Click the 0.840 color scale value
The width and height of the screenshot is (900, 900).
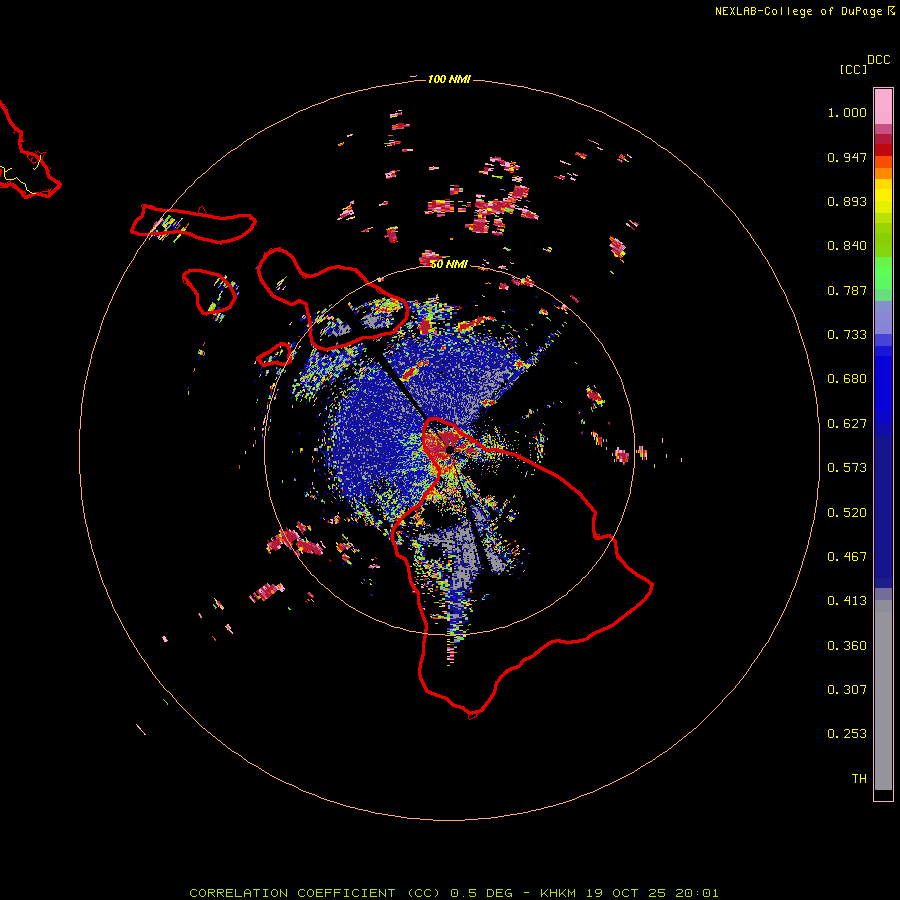tap(847, 246)
